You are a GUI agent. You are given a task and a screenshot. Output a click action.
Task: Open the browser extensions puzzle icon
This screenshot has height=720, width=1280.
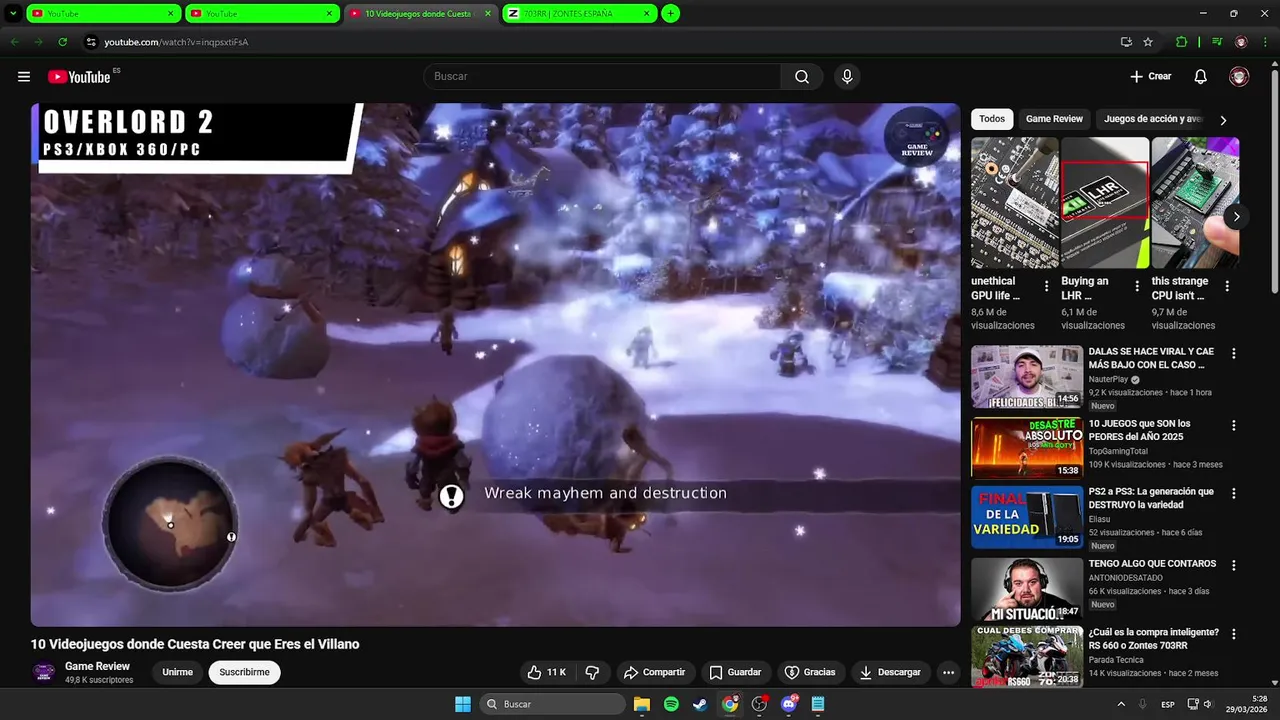coord(1181,42)
